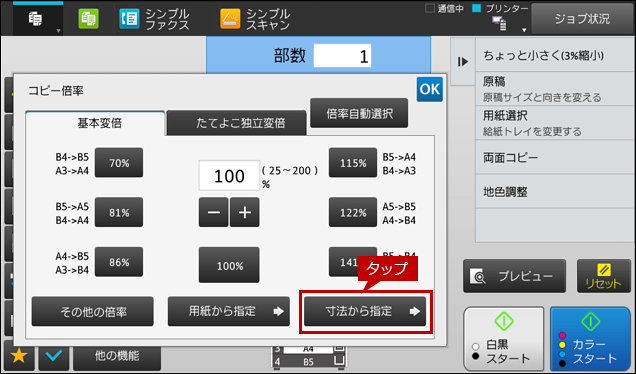Select the 81% reduction ratio

(x=119, y=212)
